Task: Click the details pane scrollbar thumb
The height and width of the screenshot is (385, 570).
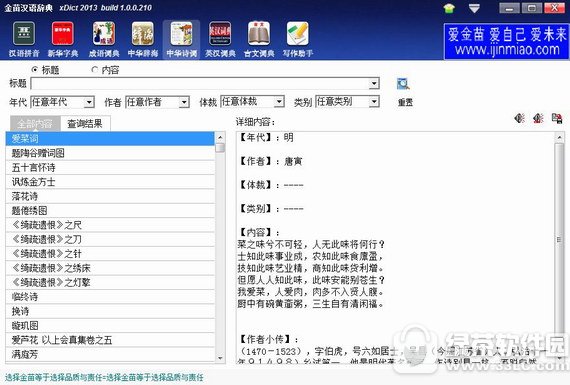Action: pos(559,239)
